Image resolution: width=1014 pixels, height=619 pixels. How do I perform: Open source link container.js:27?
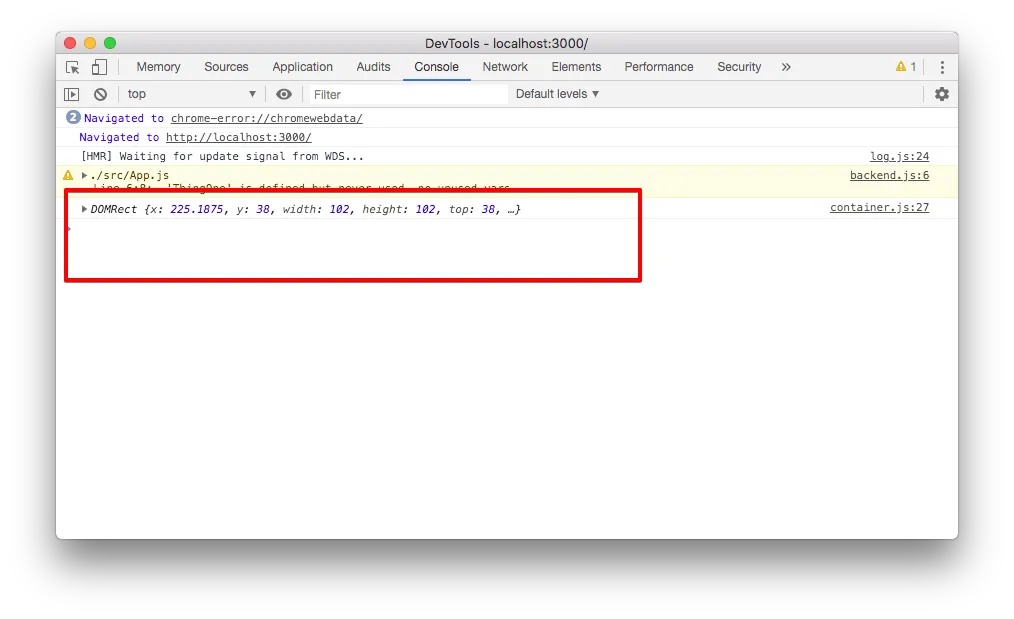click(x=879, y=208)
